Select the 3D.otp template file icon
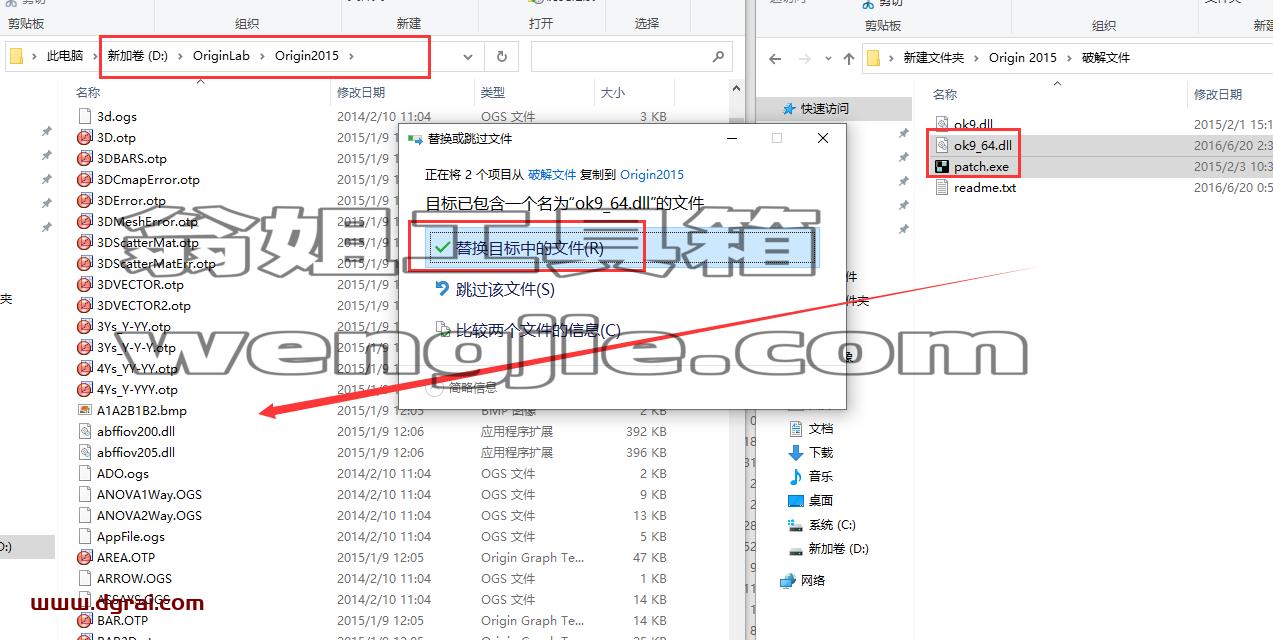This screenshot has height=640, width=1273. (85, 137)
